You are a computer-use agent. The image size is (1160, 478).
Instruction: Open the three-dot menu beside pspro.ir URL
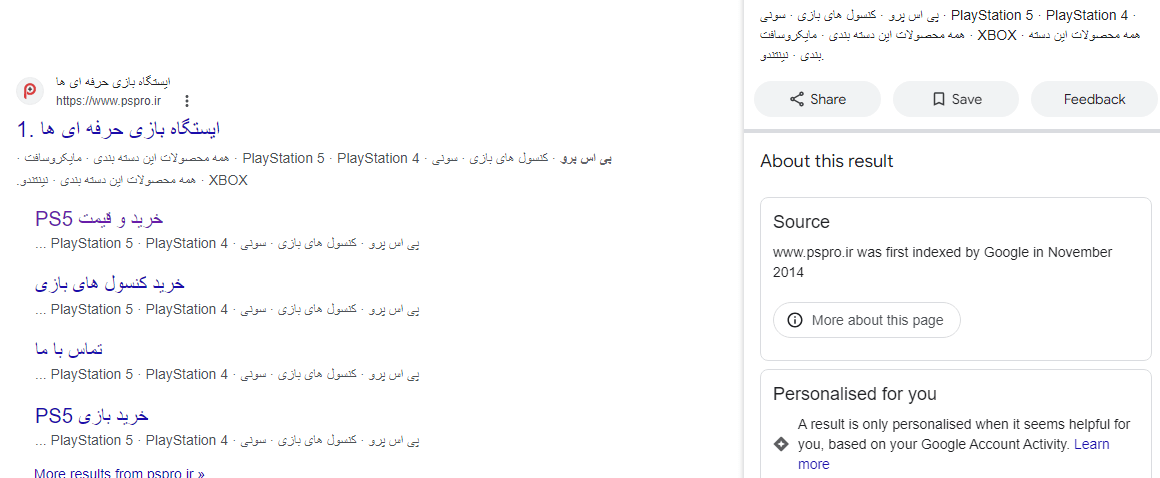(187, 101)
